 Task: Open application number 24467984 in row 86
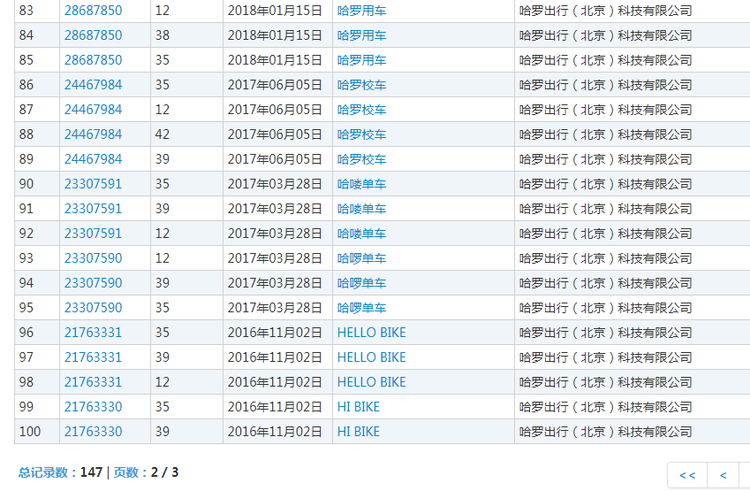(x=93, y=85)
